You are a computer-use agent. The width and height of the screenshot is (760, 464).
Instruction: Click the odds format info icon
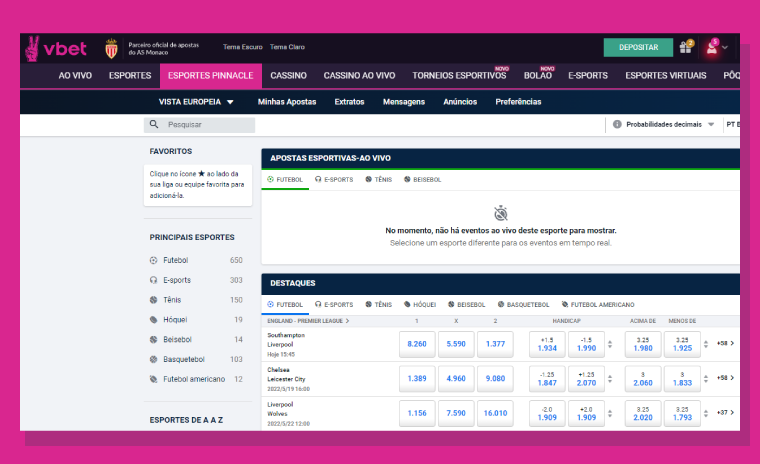(x=617, y=124)
